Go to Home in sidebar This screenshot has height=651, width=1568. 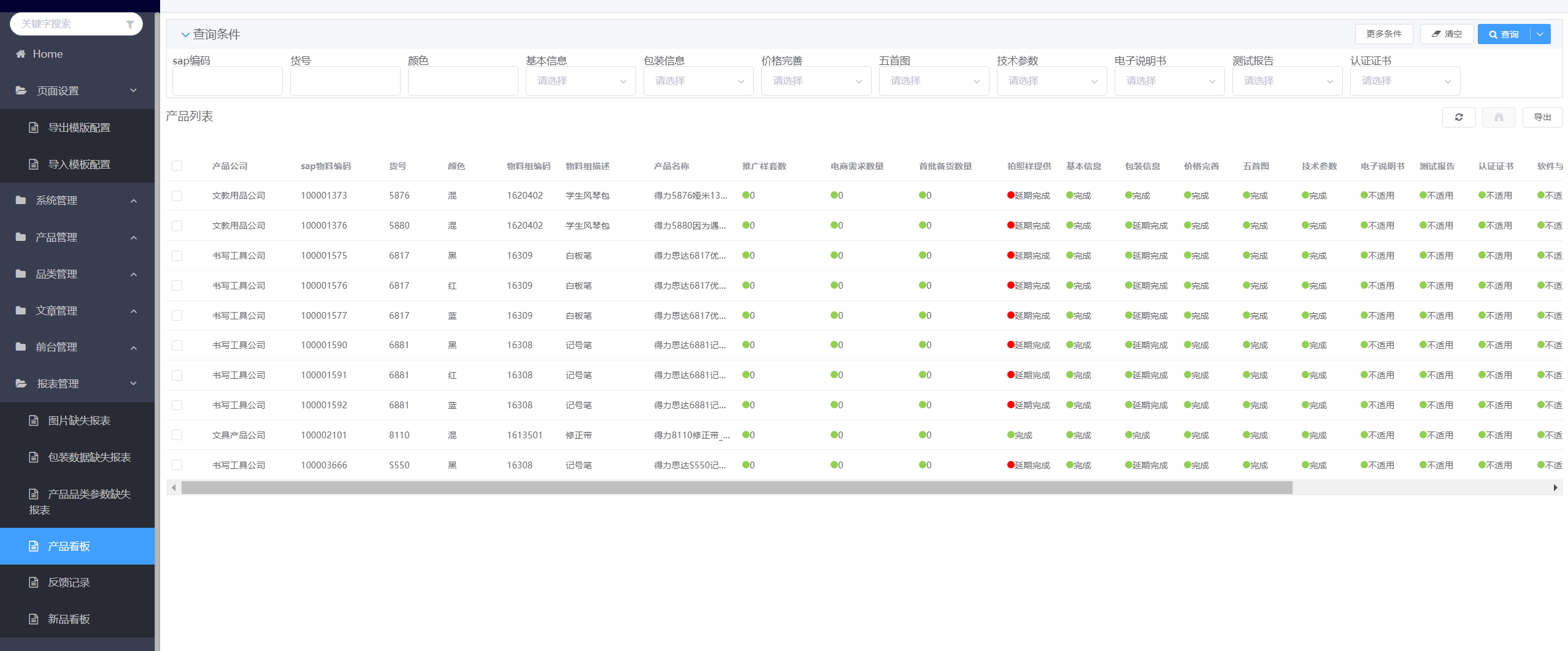(x=77, y=54)
